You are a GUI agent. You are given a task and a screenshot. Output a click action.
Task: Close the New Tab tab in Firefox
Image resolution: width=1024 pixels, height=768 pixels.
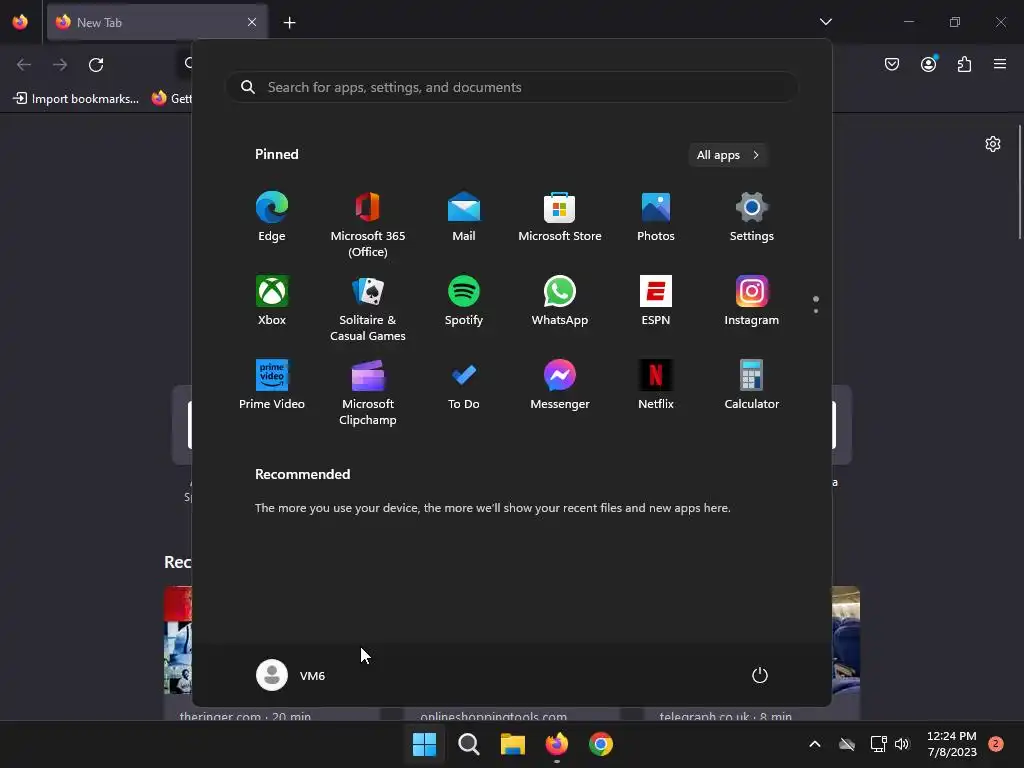click(x=252, y=22)
